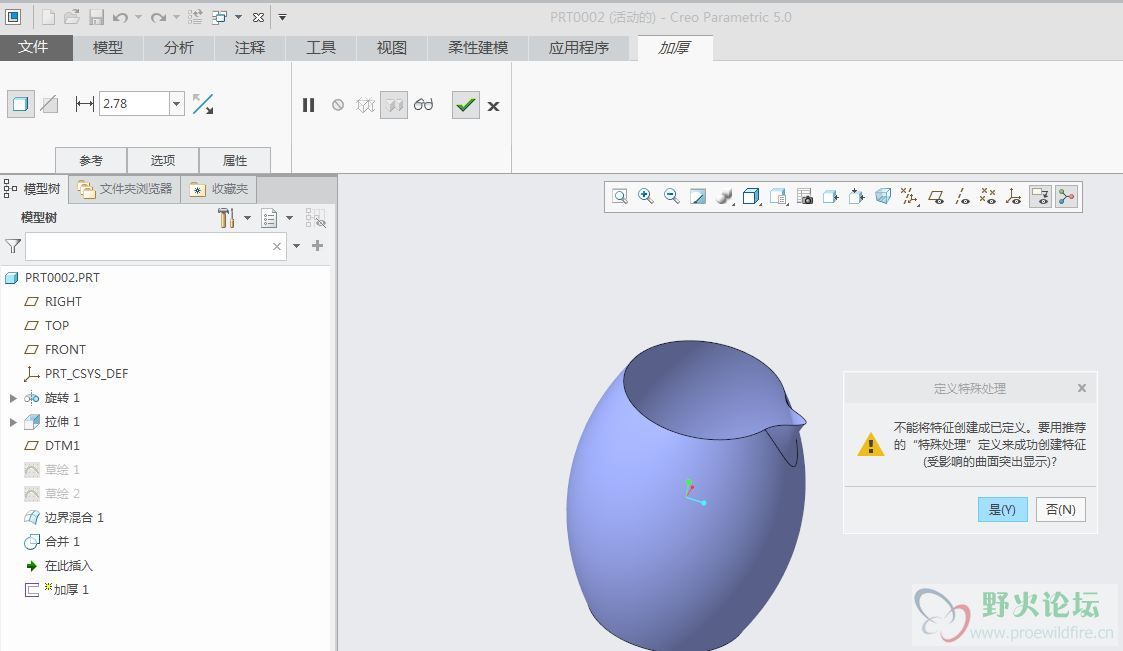
Task: Click the undo arrow icon
Action: (120, 17)
